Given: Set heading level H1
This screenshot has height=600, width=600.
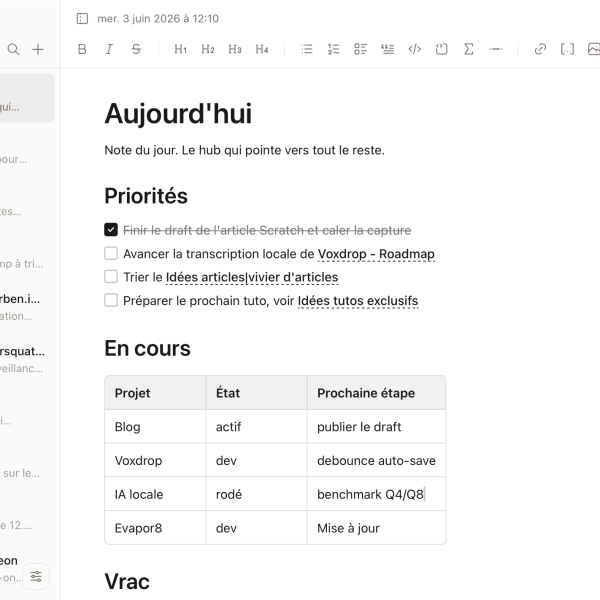Looking at the screenshot, I should (x=180, y=49).
